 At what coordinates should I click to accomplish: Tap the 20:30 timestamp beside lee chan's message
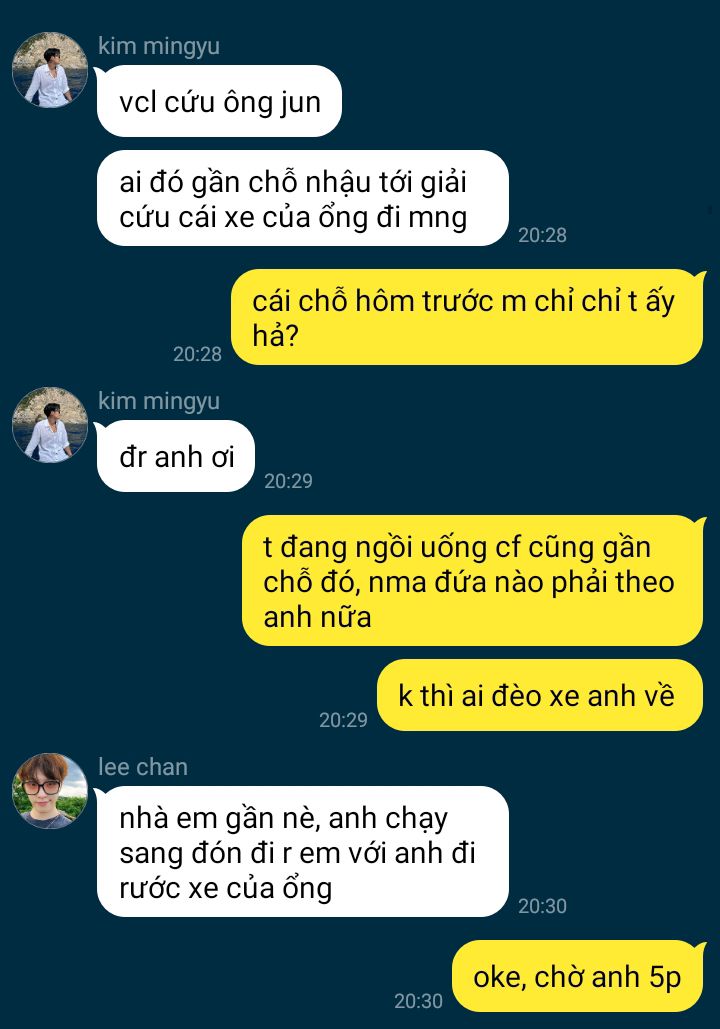click(x=542, y=906)
